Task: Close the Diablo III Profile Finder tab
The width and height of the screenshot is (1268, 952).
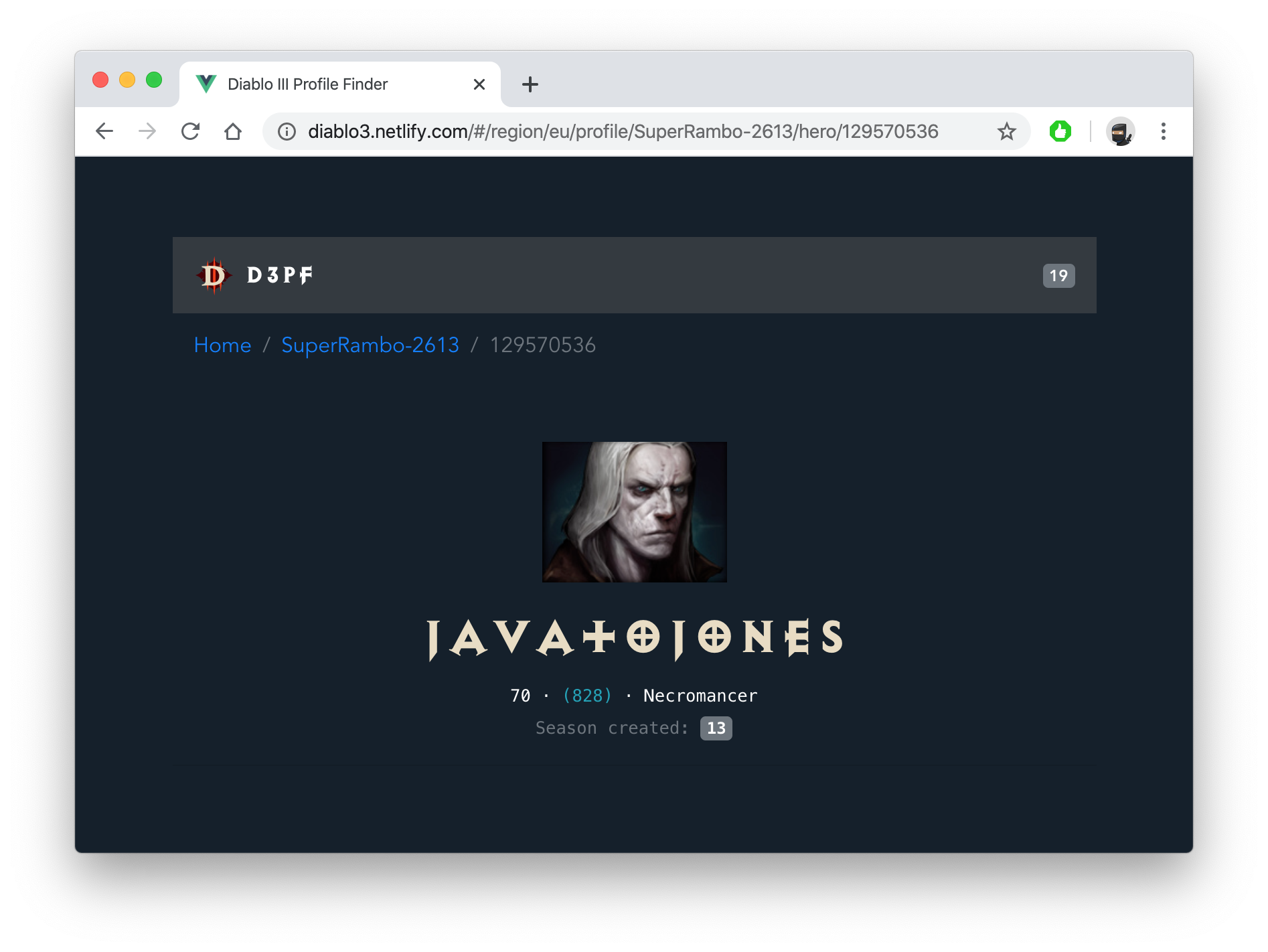Action: pyautogui.click(x=479, y=84)
